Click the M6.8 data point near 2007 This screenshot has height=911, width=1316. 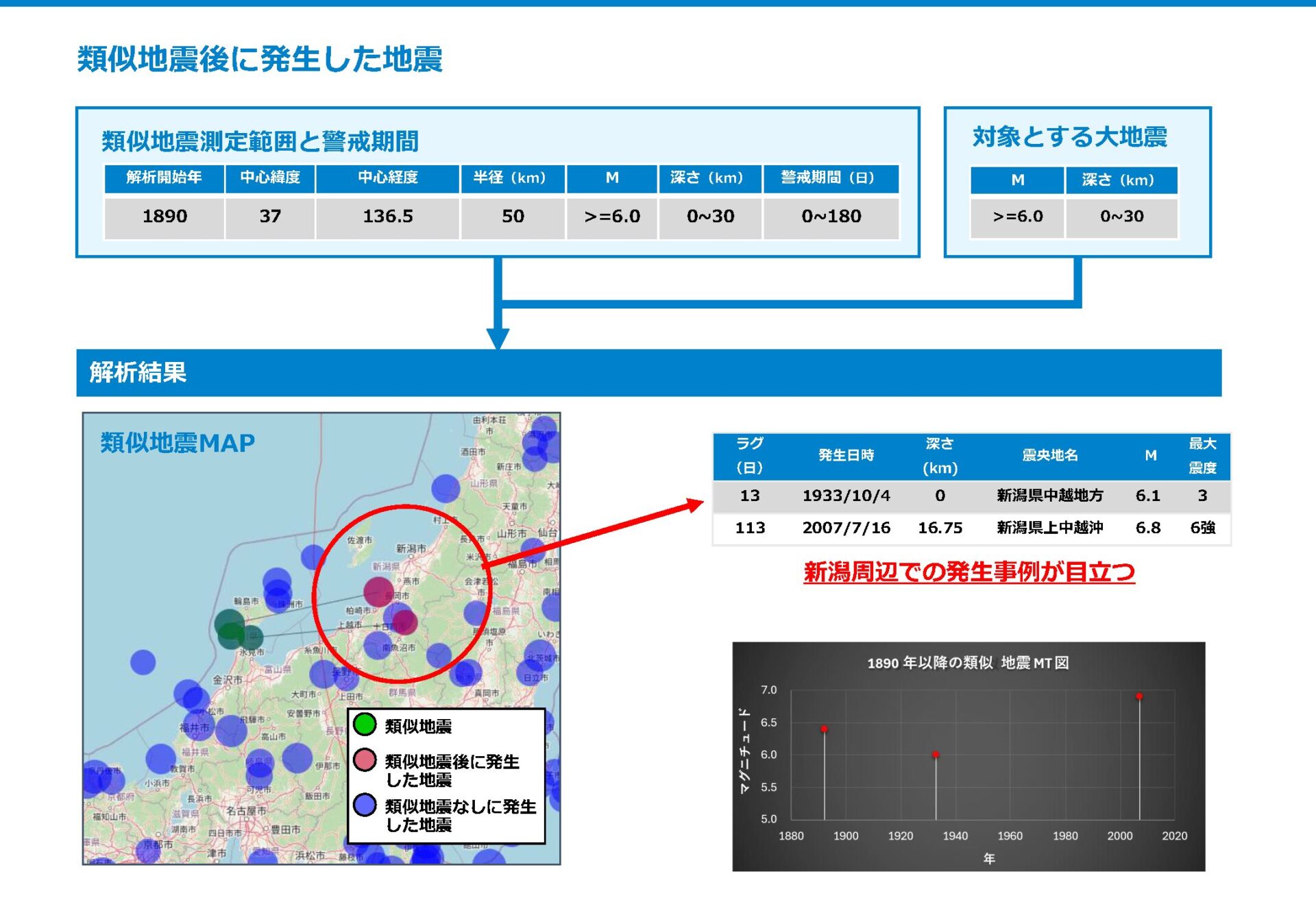(1139, 696)
